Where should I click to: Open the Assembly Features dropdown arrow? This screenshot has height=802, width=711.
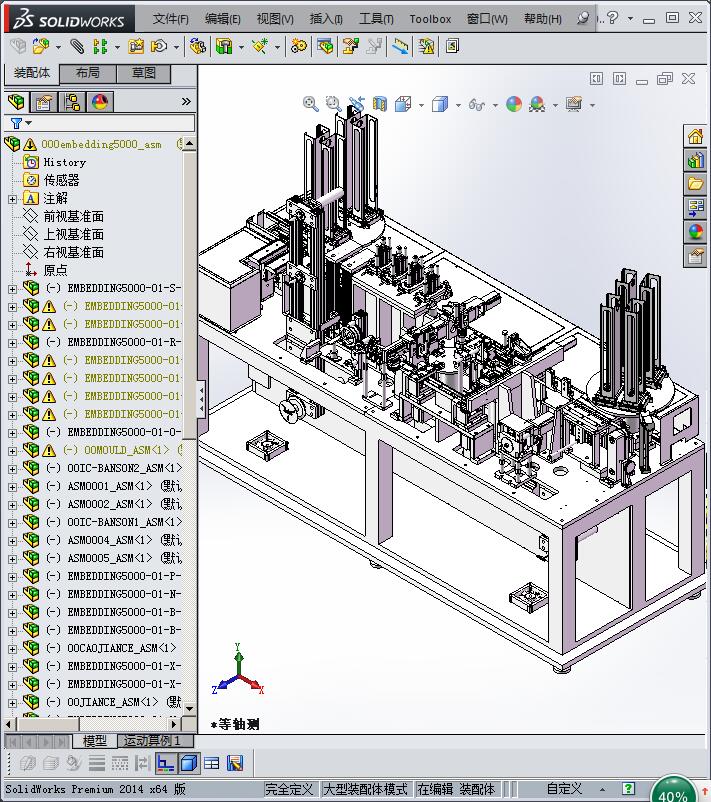241,48
